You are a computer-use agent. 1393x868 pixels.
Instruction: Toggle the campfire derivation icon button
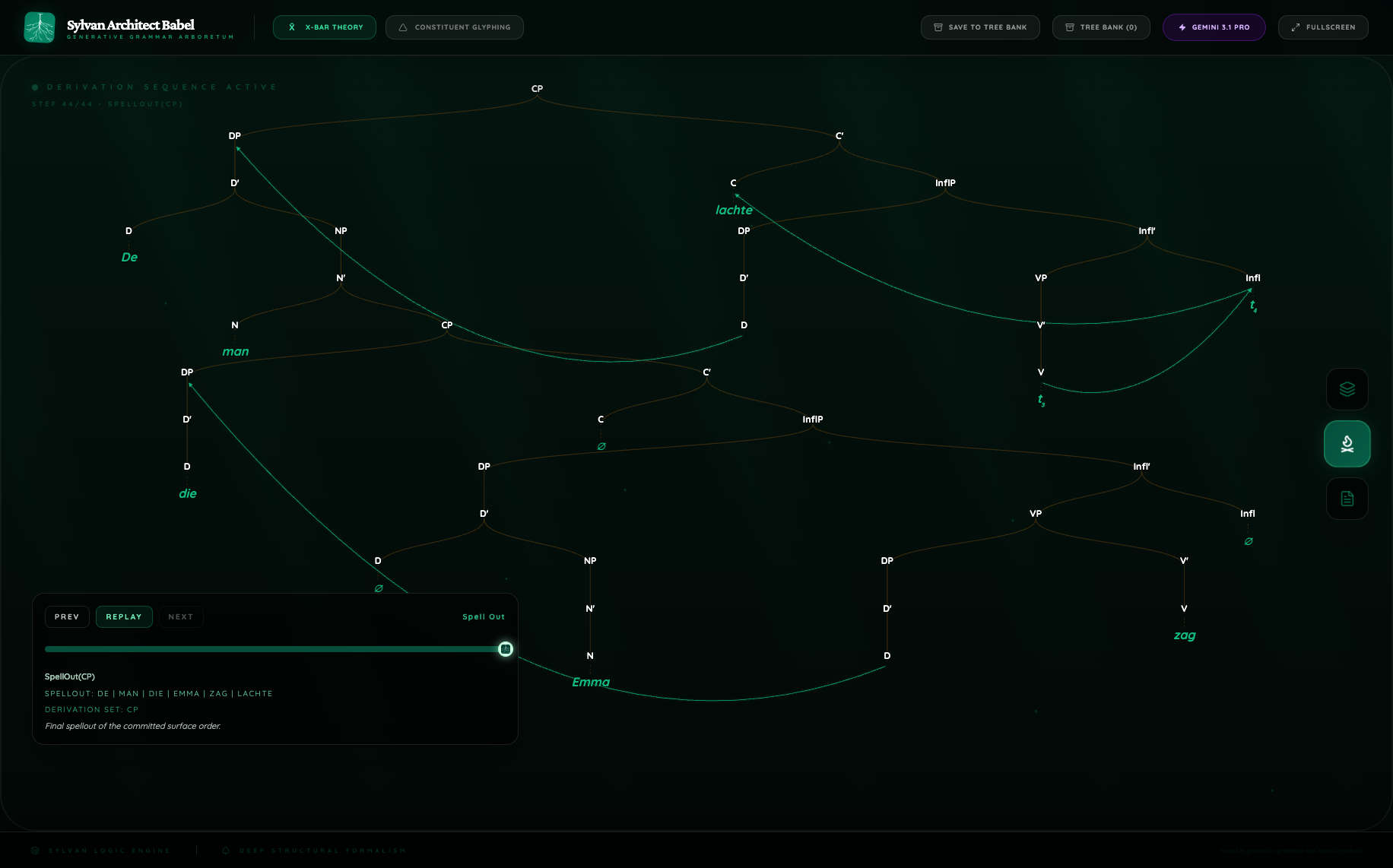pos(1347,444)
